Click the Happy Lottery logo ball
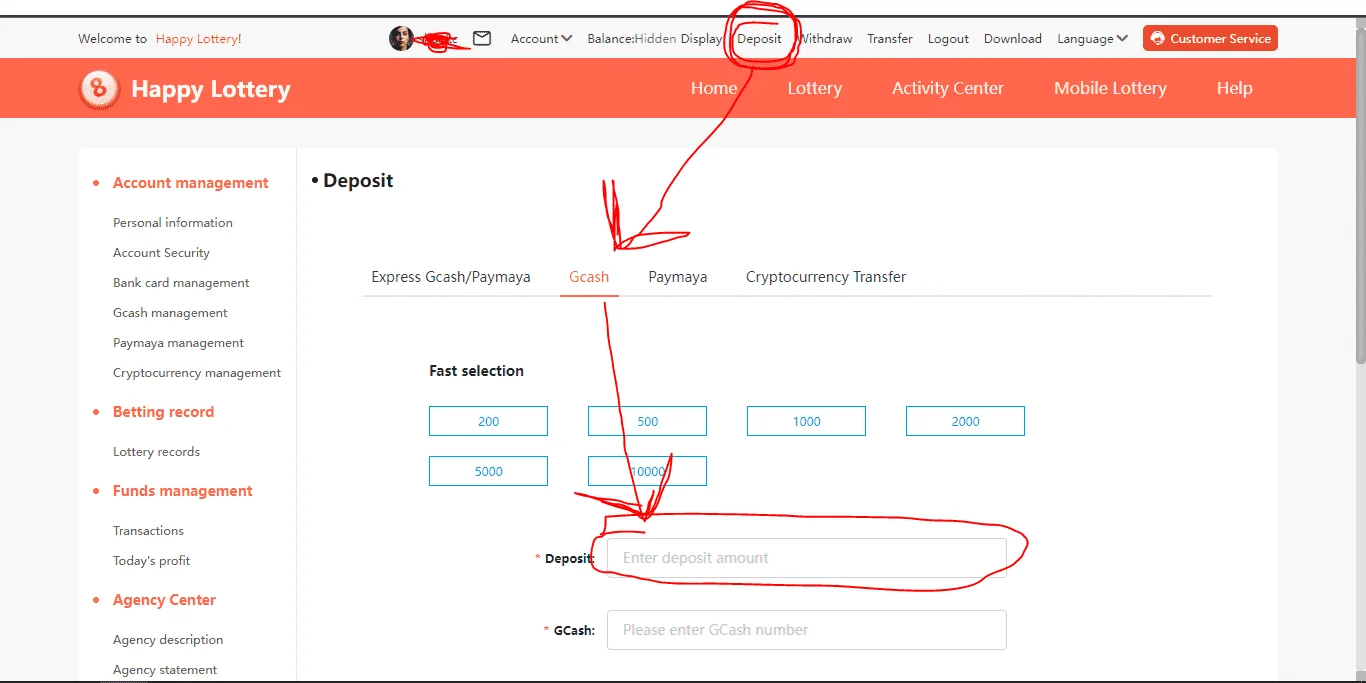Viewport: 1366px width, 683px height. pyautogui.click(x=99, y=89)
